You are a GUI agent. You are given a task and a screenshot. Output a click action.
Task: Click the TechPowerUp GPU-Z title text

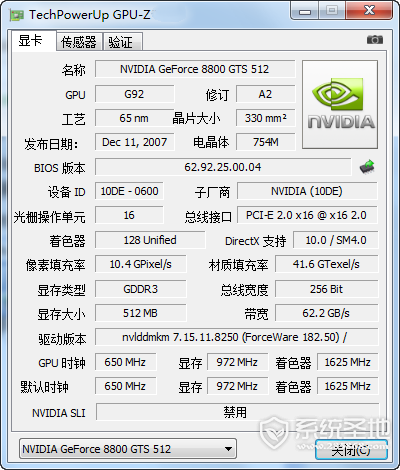click(90, 15)
